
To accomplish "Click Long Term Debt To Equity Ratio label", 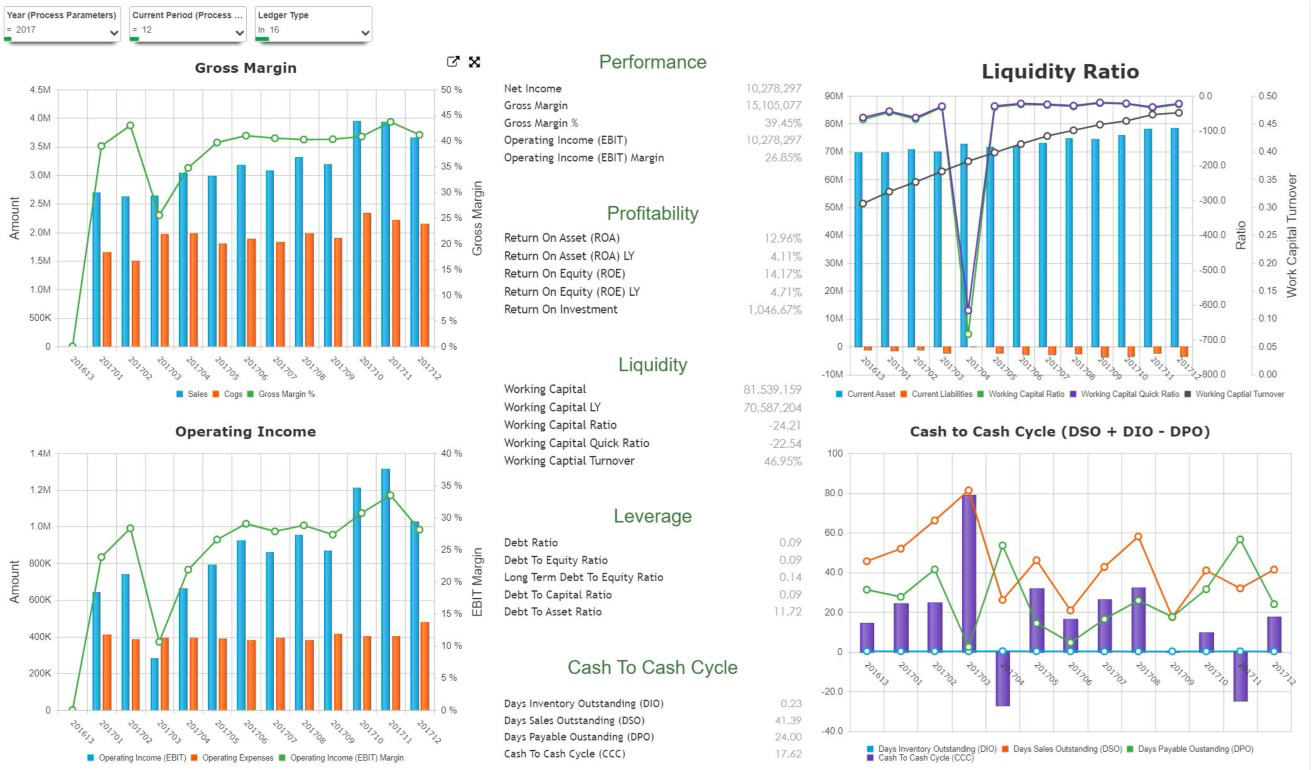I will [x=583, y=577].
